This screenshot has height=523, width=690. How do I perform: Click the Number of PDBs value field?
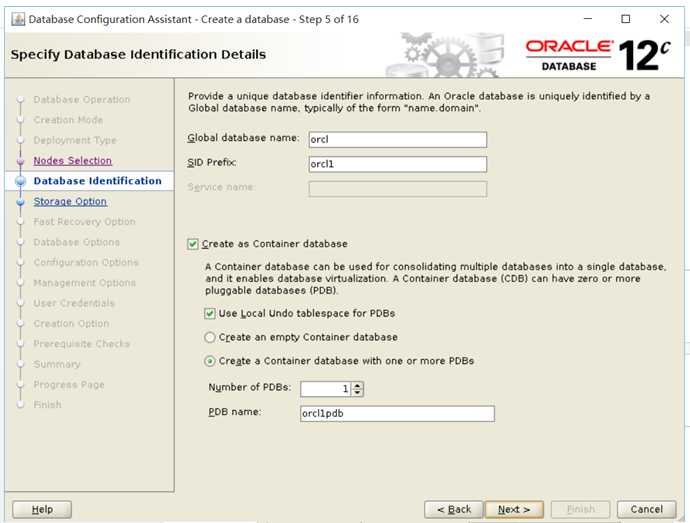(x=326, y=389)
